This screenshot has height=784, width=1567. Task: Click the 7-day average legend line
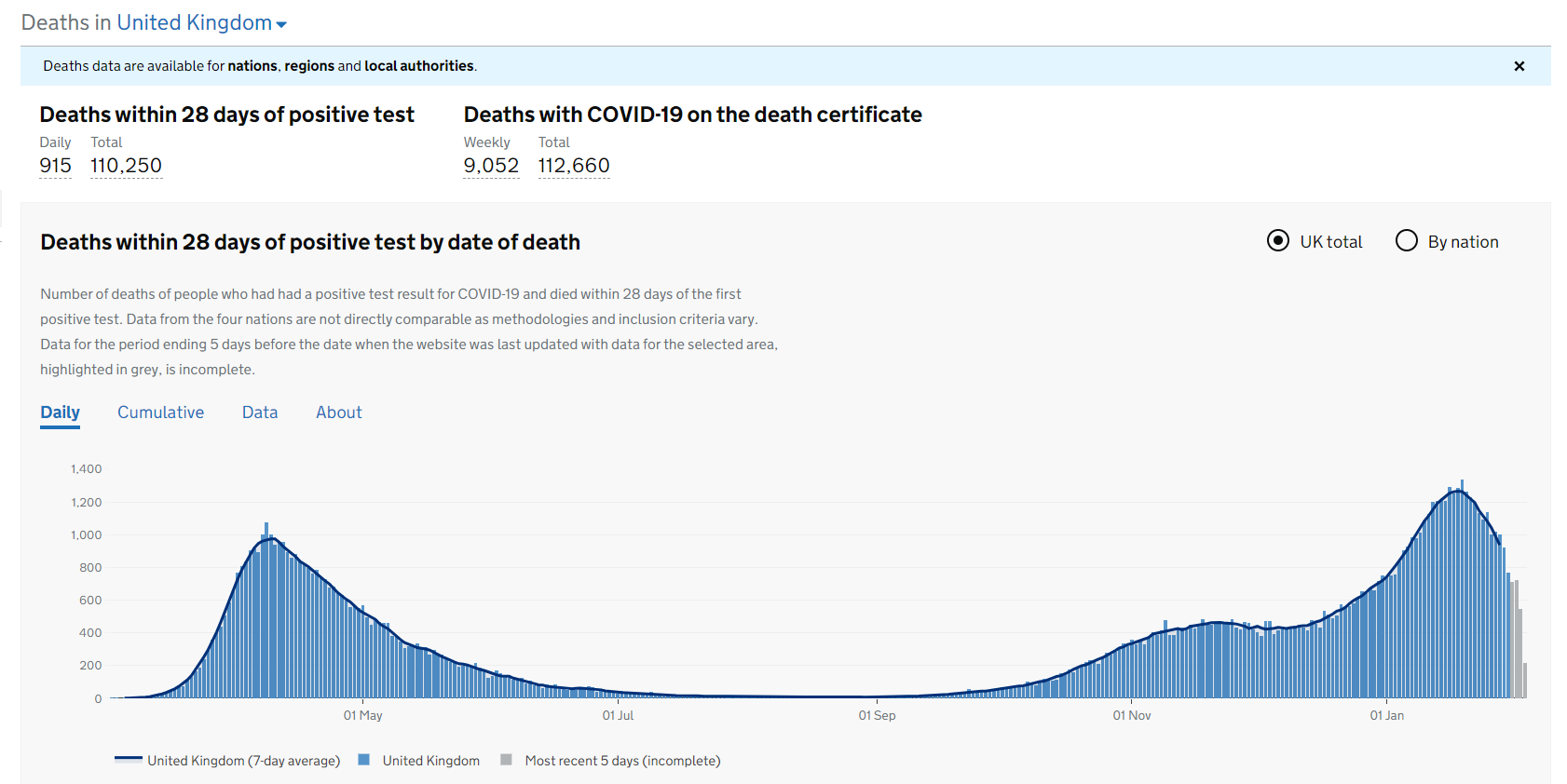pyautogui.click(x=129, y=759)
